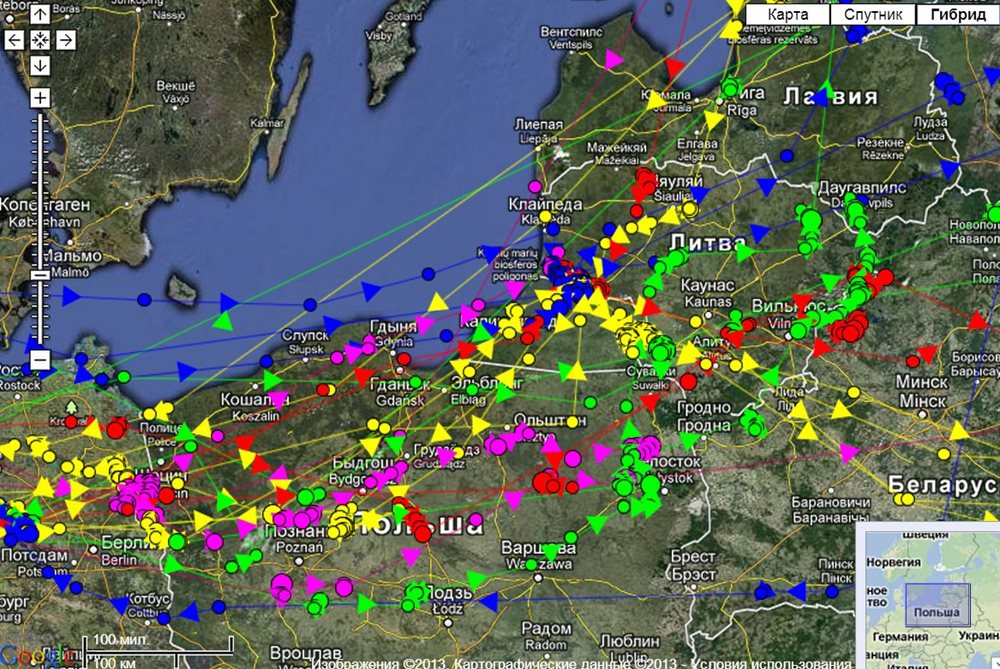Click the zoom slider handle
The width and height of the screenshot is (1000, 669).
(x=40, y=275)
